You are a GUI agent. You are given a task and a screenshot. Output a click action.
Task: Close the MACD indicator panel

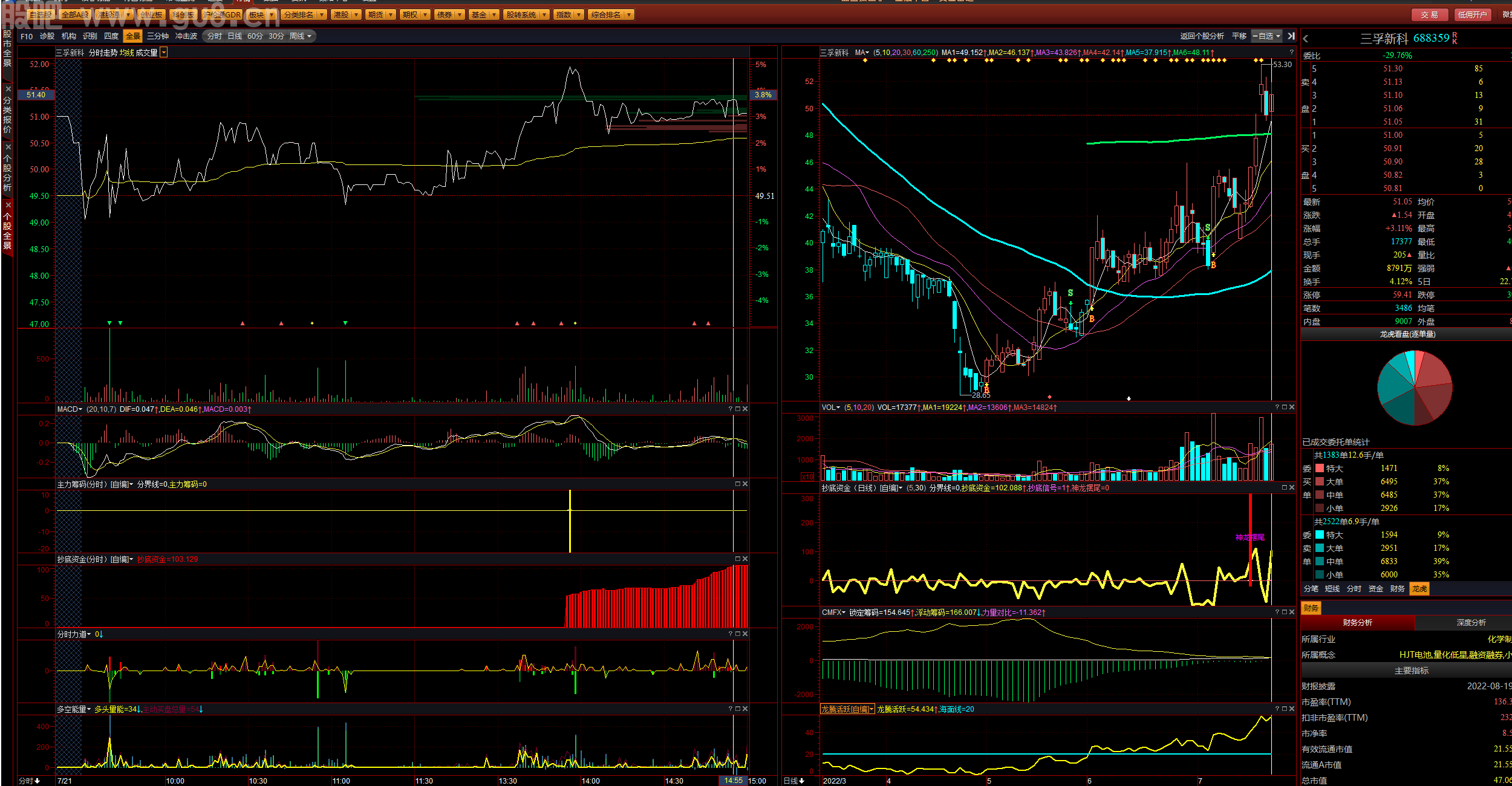pos(745,409)
